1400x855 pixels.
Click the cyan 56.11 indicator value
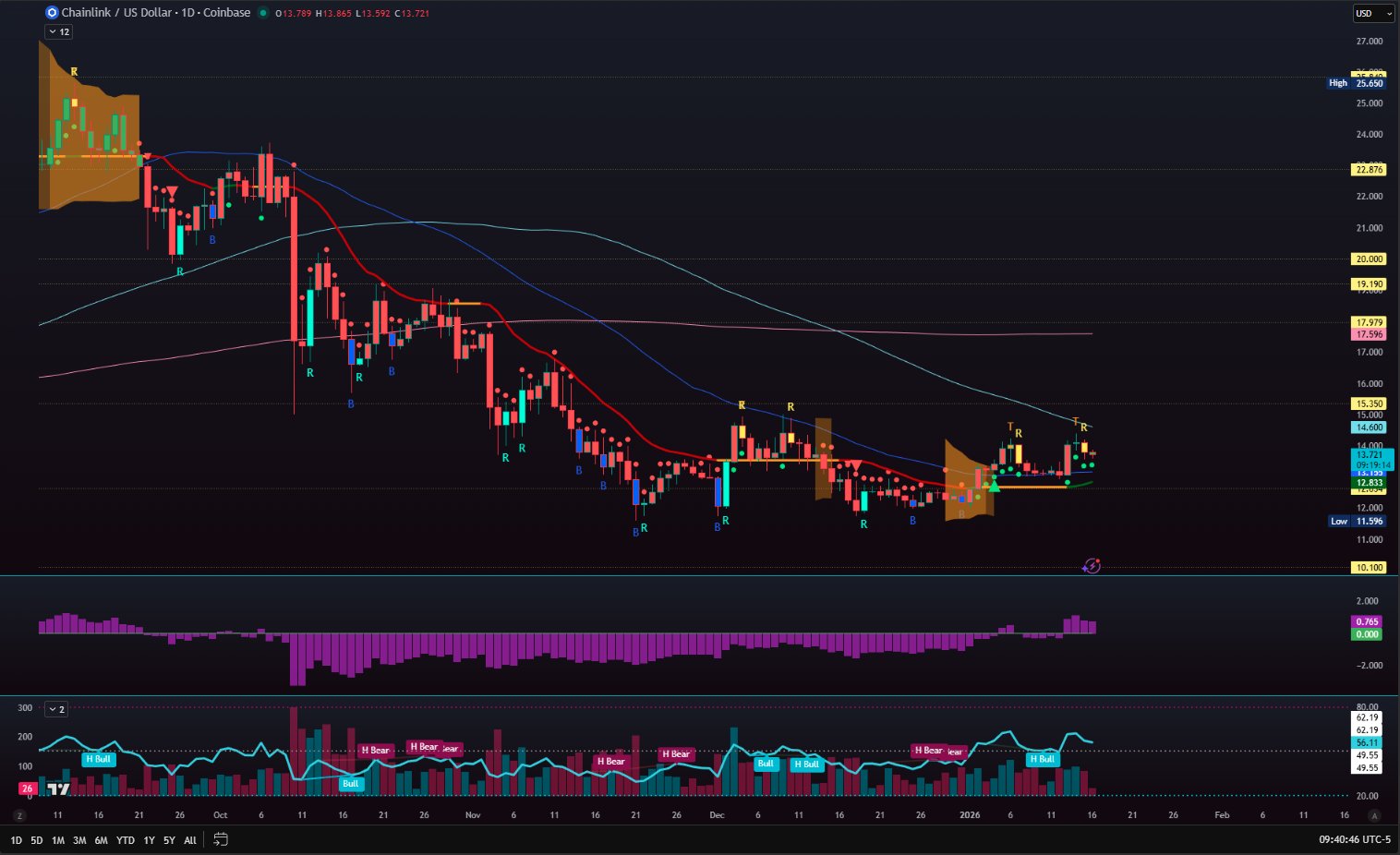(1367, 742)
